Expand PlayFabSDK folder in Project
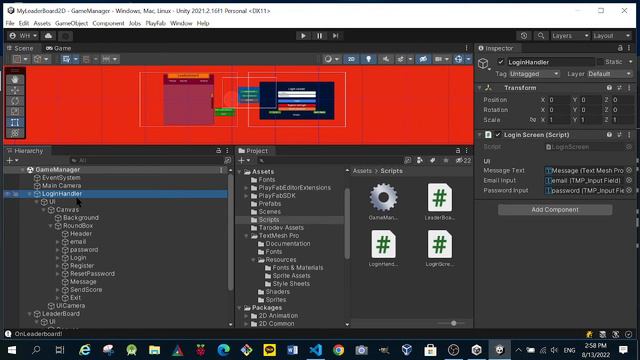640x360 pixels. pyautogui.click(x=246, y=196)
